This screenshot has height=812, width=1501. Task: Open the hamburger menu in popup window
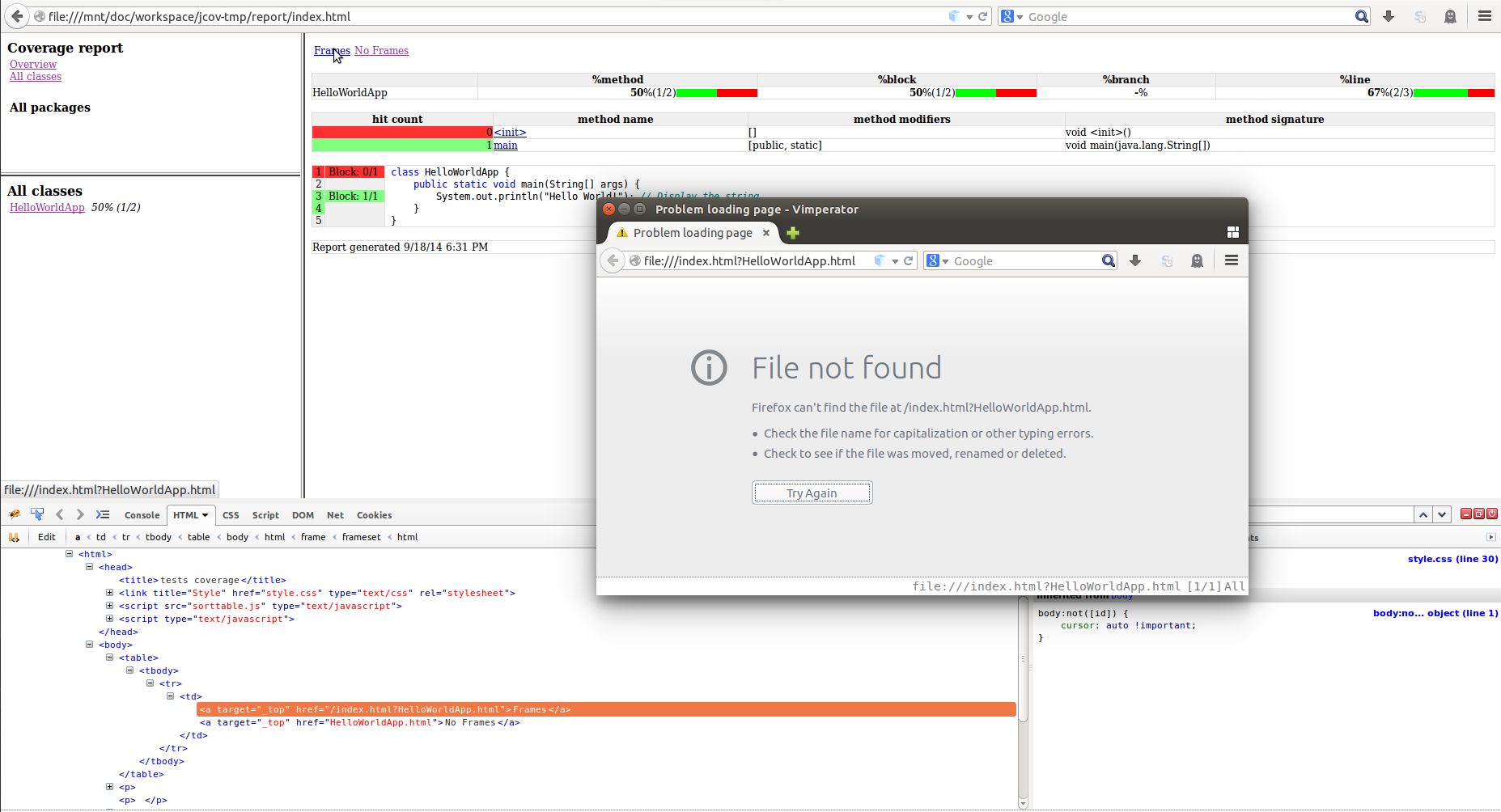click(1231, 260)
